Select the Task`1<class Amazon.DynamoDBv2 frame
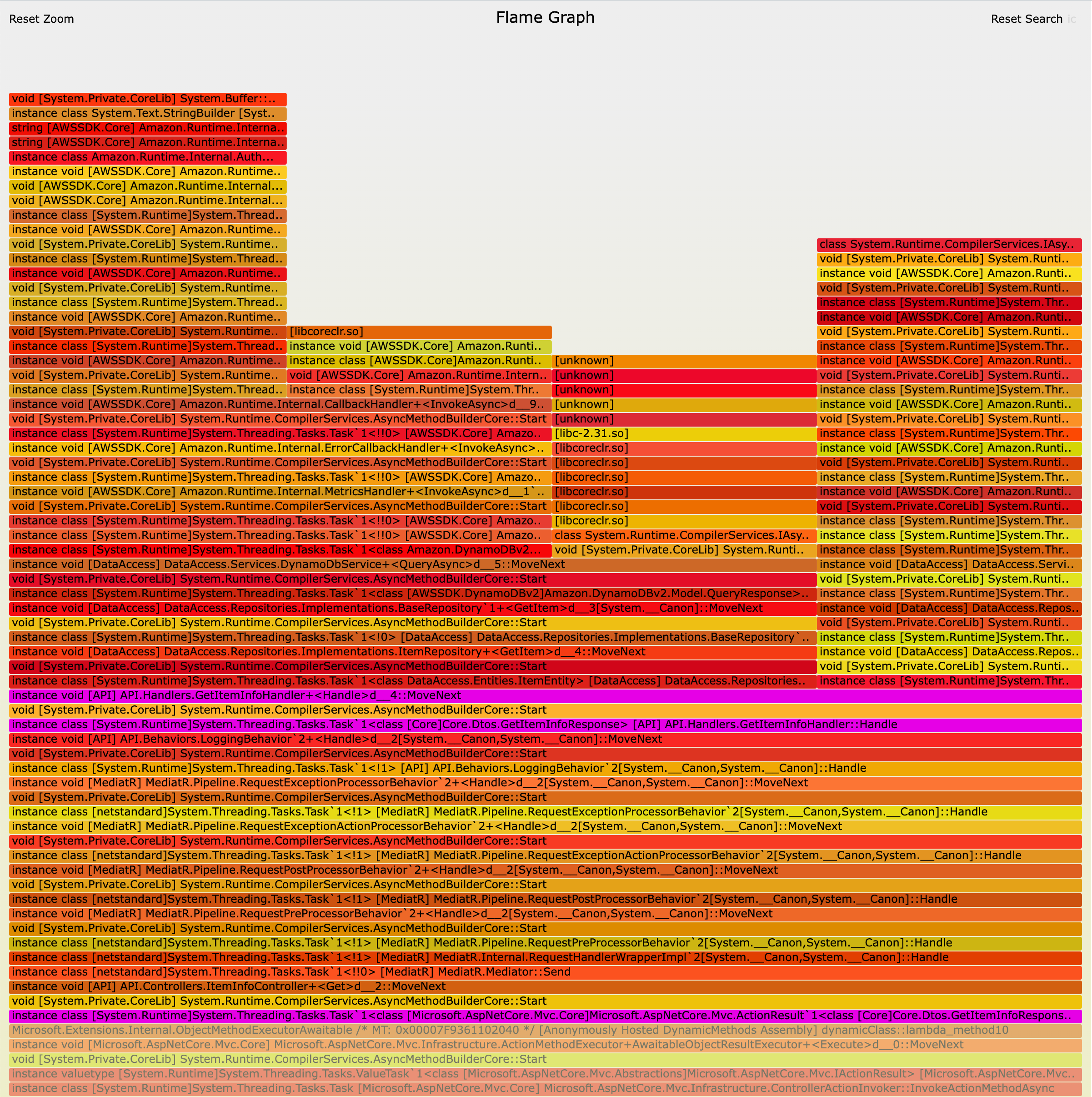Image resolution: width=1092 pixels, height=1097 pixels. 281,550
